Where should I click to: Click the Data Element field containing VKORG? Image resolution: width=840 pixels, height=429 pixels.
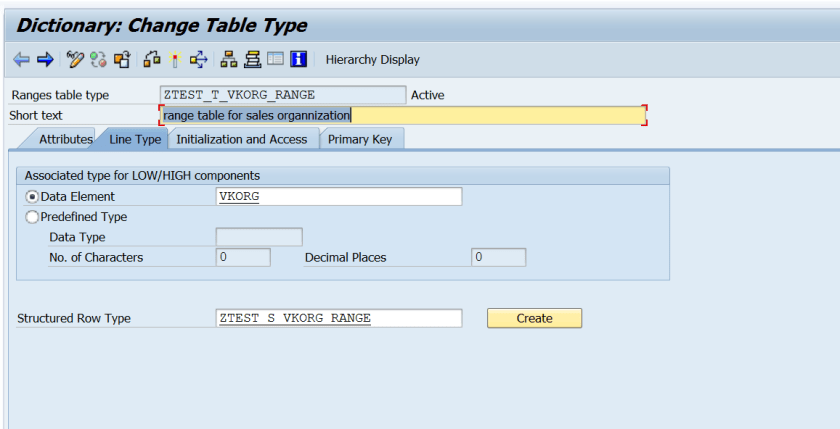(339, 197)
